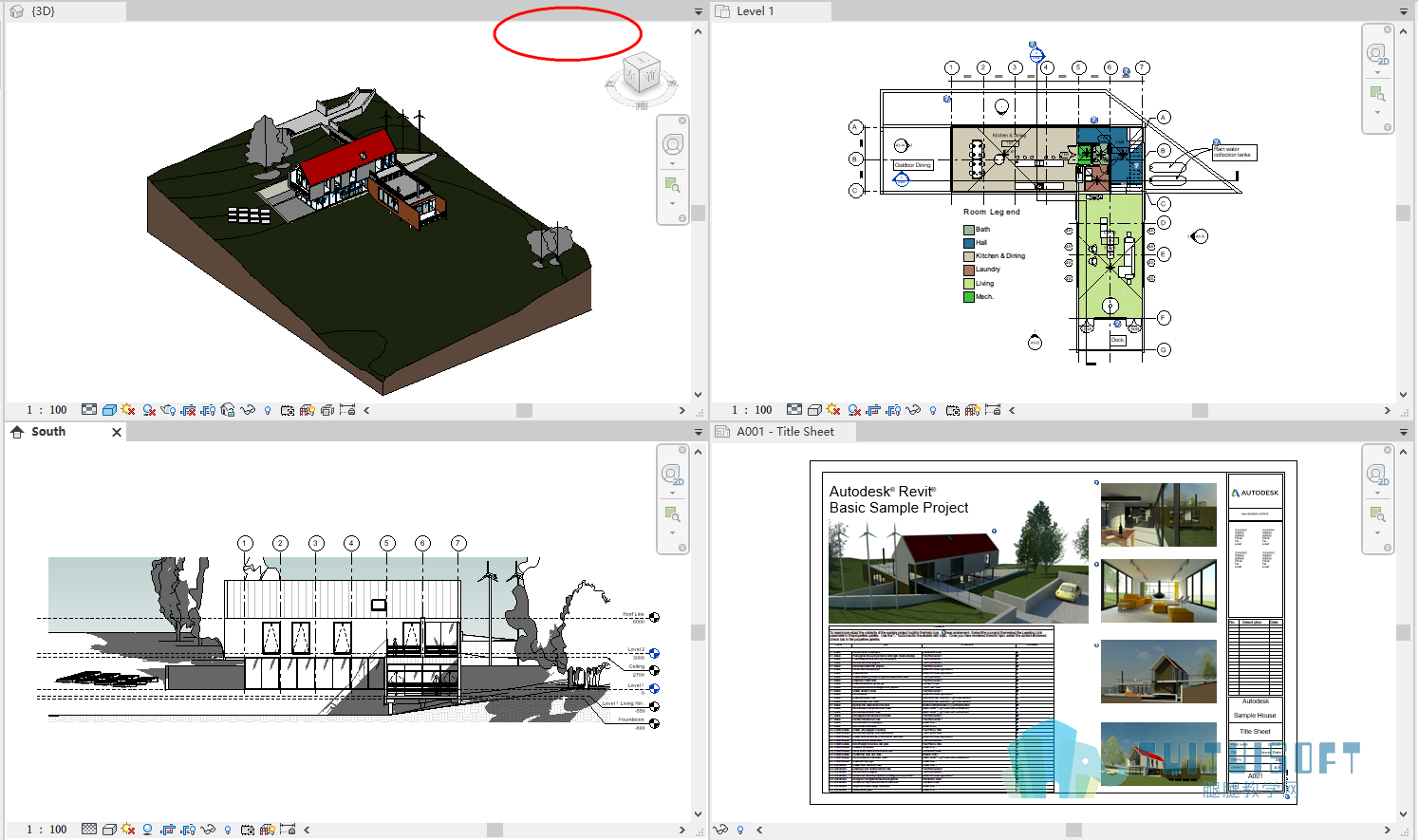
Task: Select the Hall color swatch in Room Legend
Action: pyautogui.click(x=969, y=243)
